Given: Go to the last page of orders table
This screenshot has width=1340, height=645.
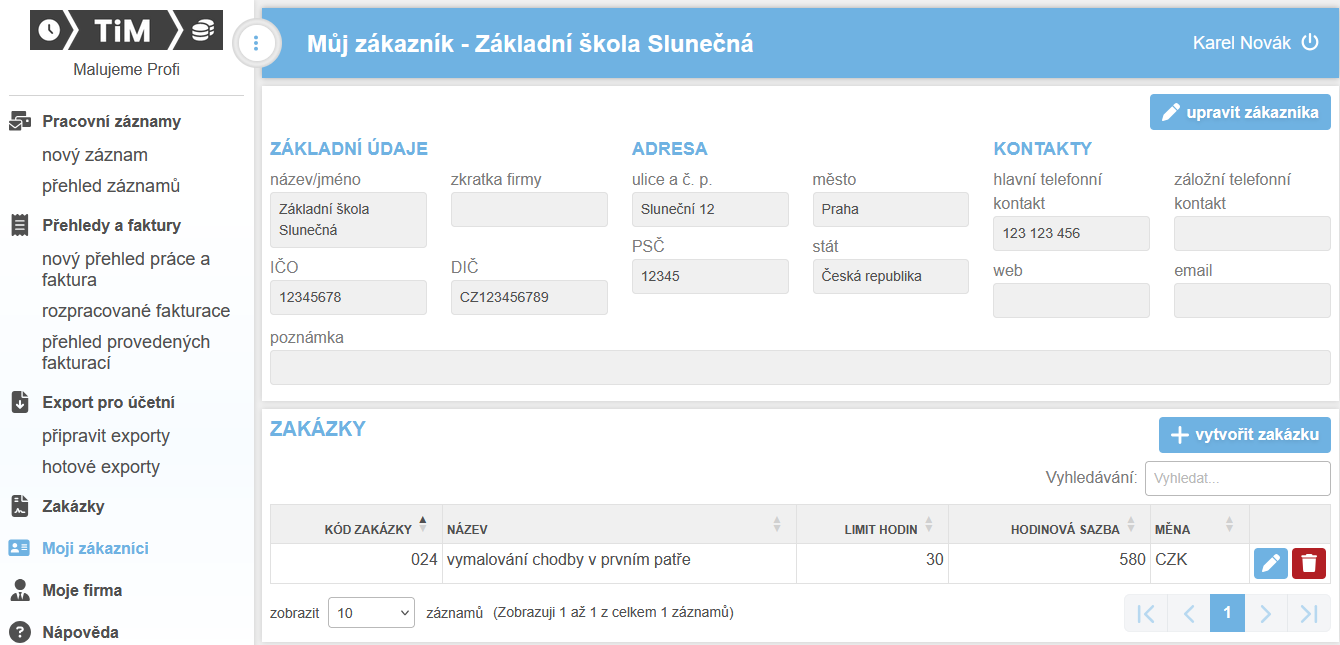Looking at the screenshot, I should 1308,613.
